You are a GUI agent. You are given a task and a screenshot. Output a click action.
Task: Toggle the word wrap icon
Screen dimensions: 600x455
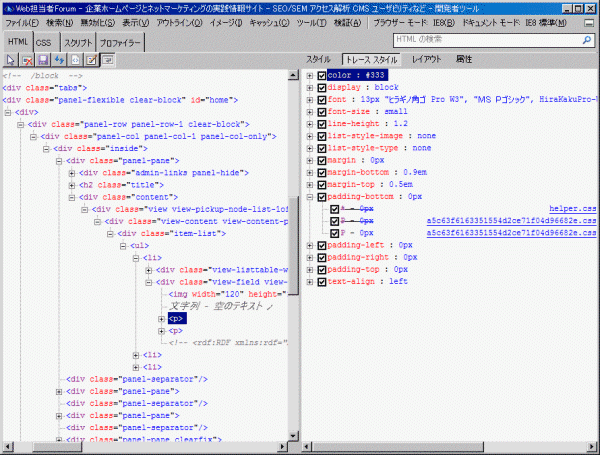coord(108,60)
